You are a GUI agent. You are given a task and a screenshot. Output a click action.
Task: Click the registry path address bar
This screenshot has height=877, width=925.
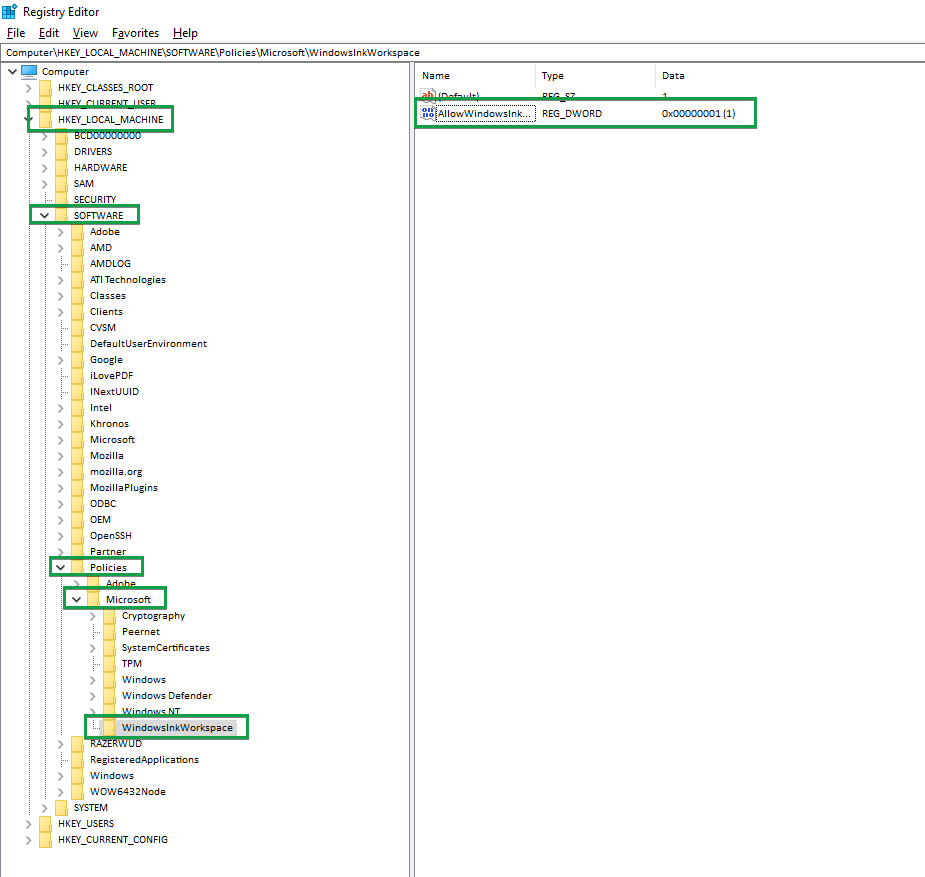pos(300,51)
